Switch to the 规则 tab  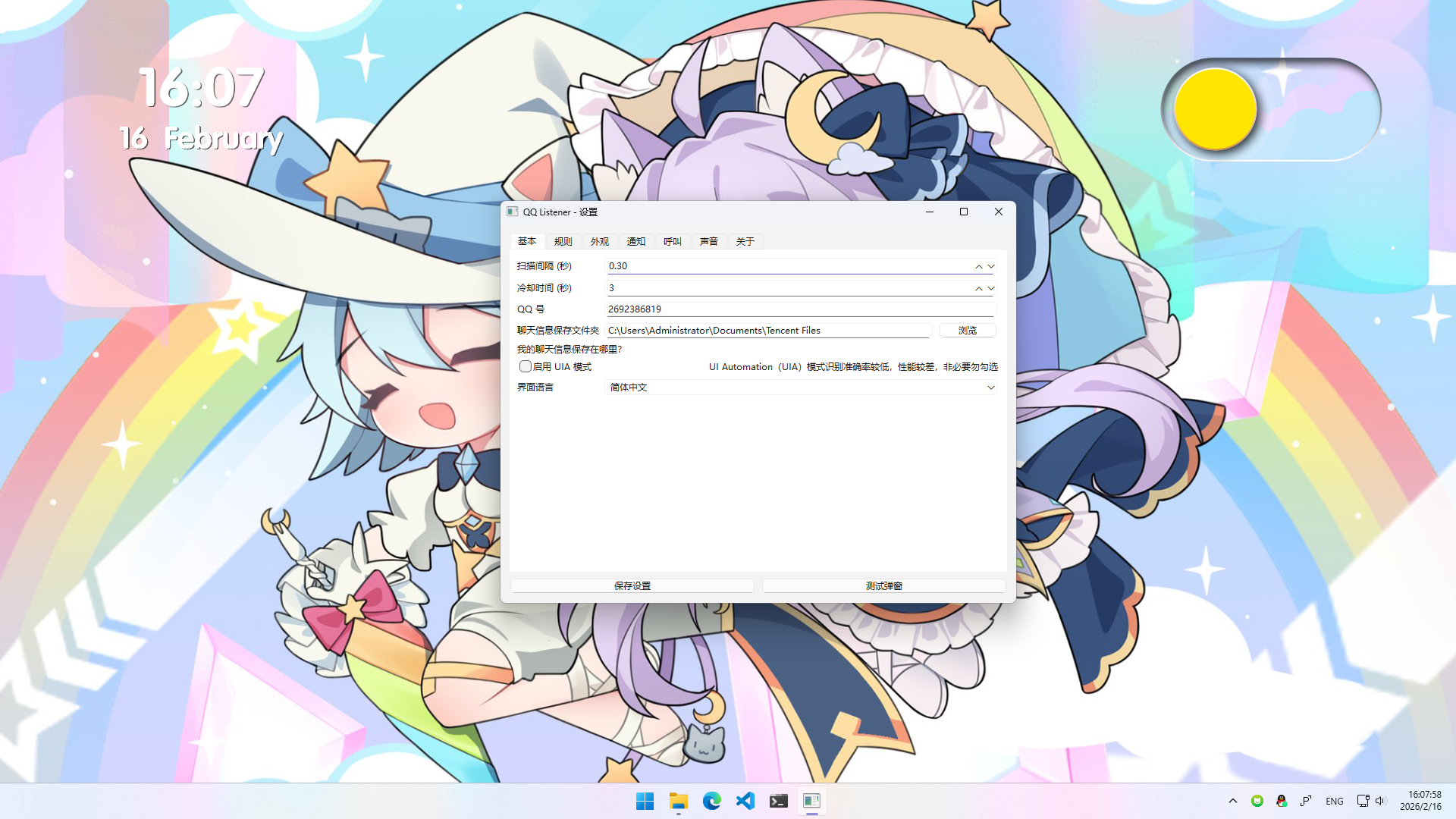point(563,241)
